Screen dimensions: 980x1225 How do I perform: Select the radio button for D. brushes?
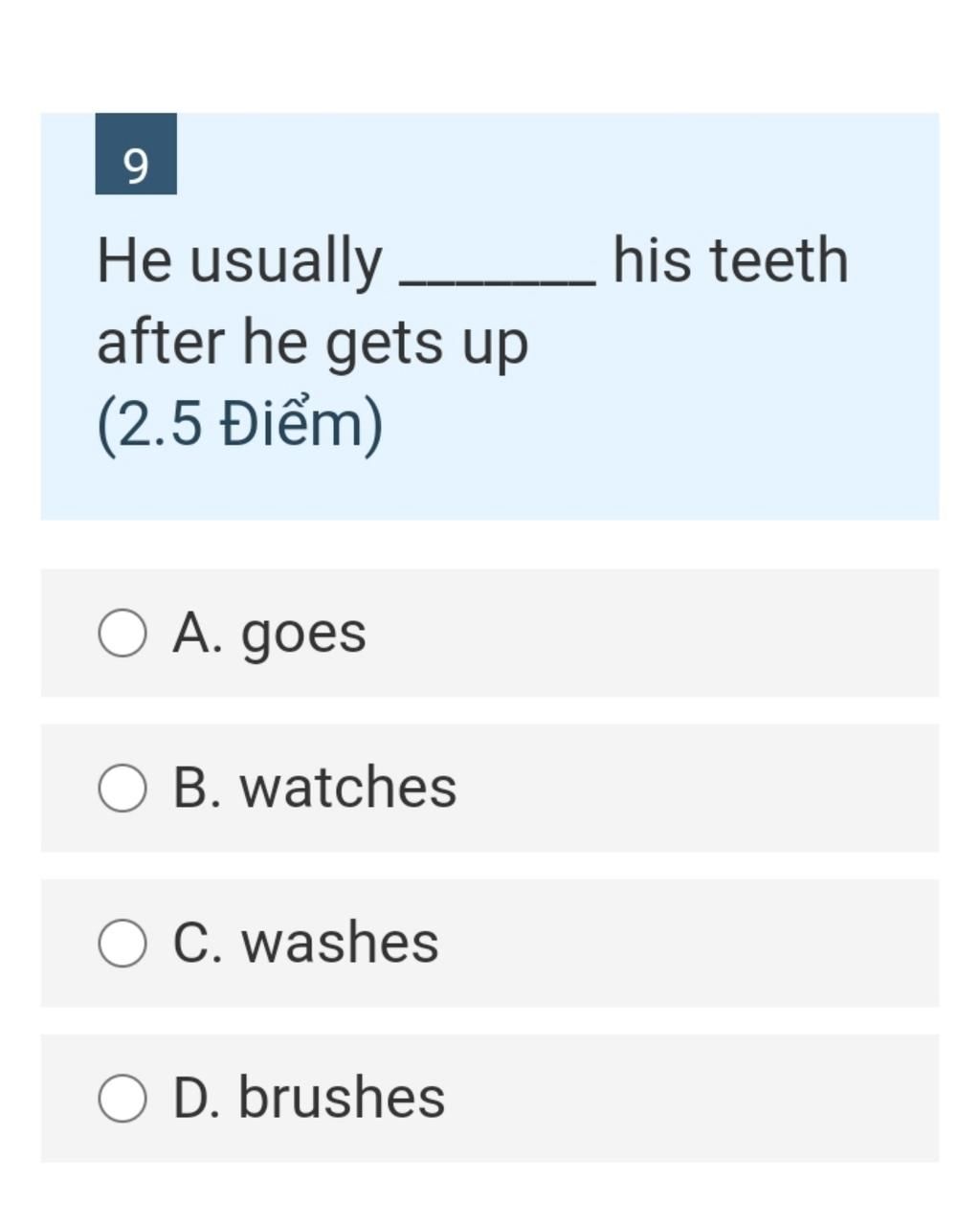click(122, 1098)
